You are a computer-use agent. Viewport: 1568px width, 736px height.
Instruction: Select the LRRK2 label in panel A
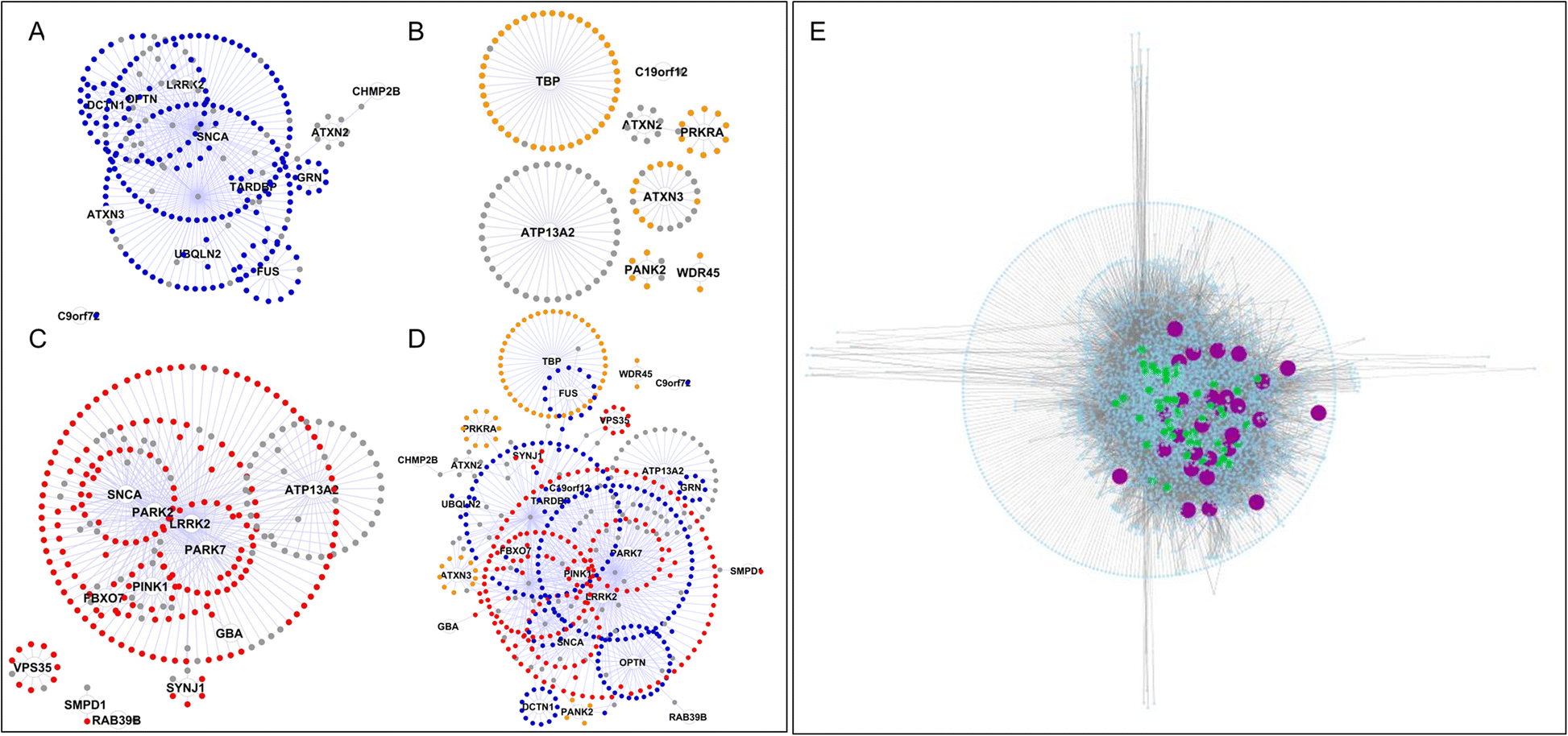pyautogui.click(x=186, y=85)
